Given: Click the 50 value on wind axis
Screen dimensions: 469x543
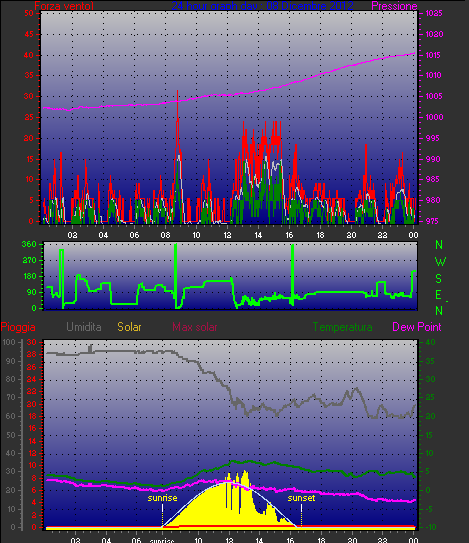Looking at the screenshot, I should (29, 14).
